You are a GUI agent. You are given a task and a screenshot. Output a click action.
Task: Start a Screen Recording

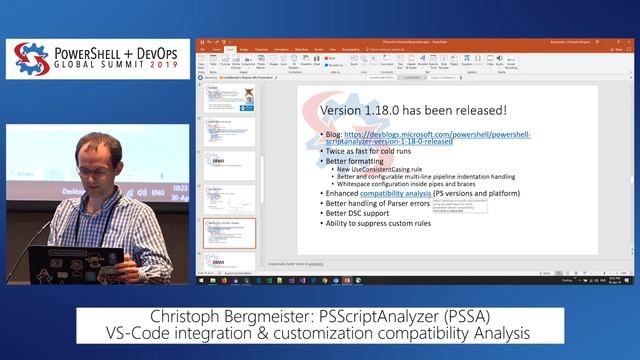coord(511,63)
